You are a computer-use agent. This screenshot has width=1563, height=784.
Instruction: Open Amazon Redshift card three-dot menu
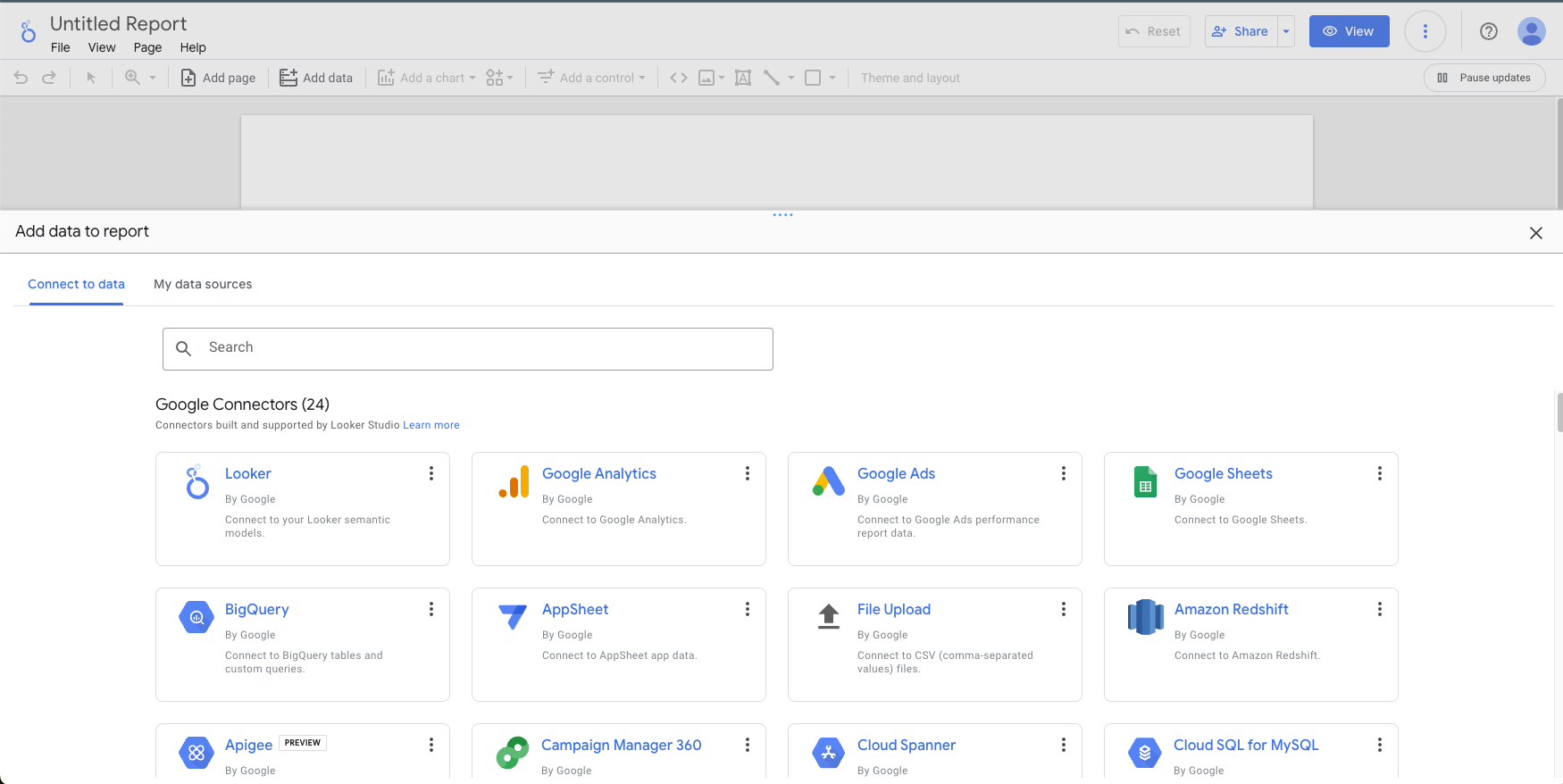point(1380,609)
